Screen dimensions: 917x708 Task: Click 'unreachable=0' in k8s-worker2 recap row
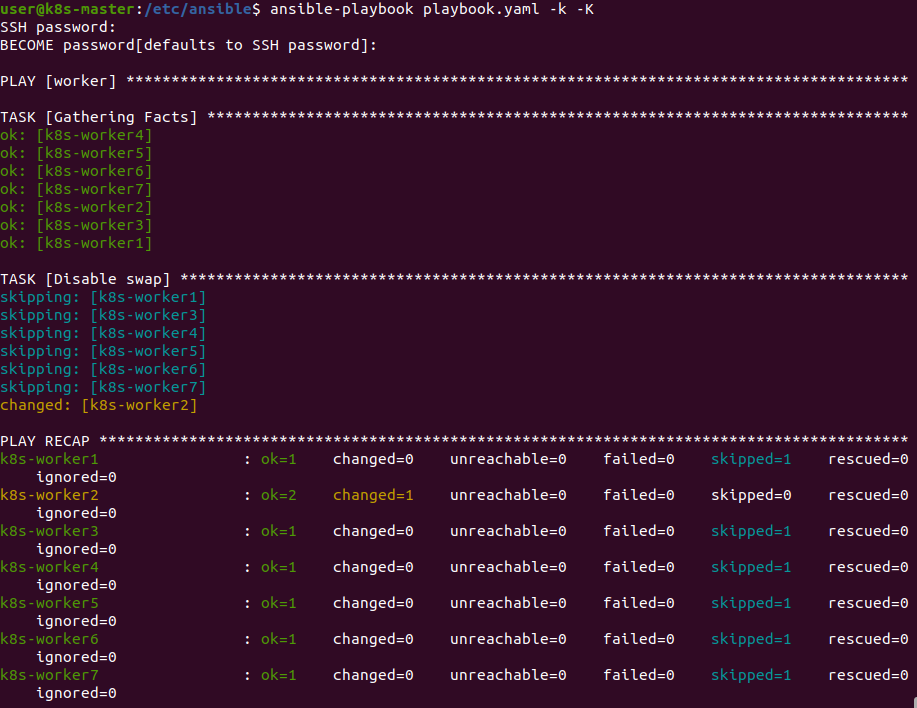coord(508,495)
